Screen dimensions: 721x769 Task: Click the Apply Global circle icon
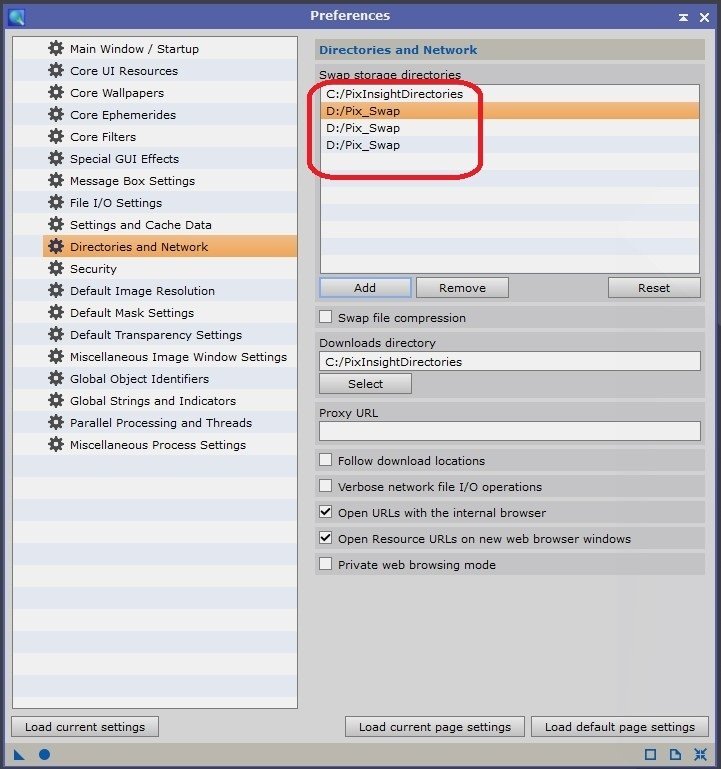[x=45, y=754]
